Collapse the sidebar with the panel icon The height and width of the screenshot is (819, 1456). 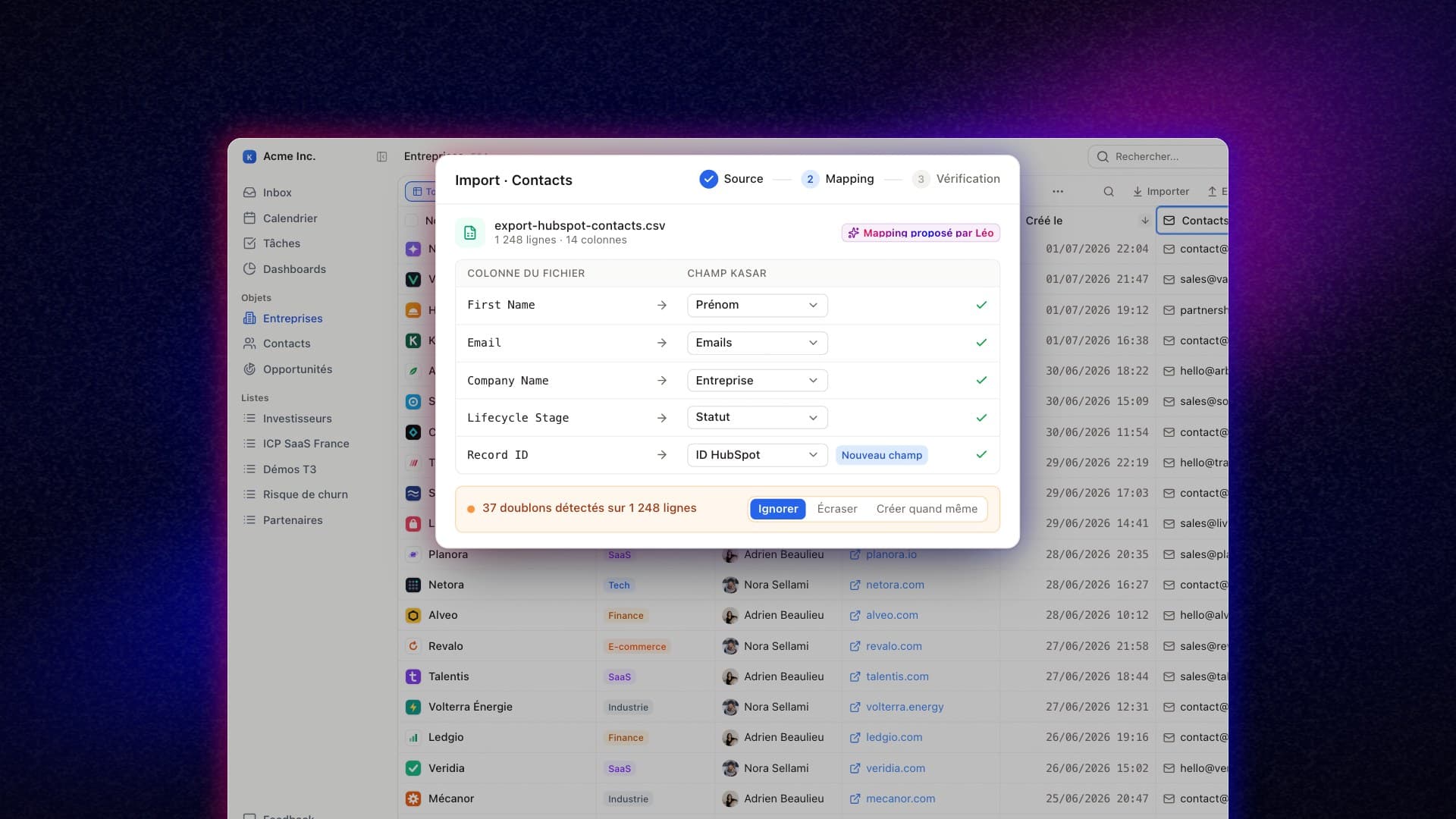[381, 157]
